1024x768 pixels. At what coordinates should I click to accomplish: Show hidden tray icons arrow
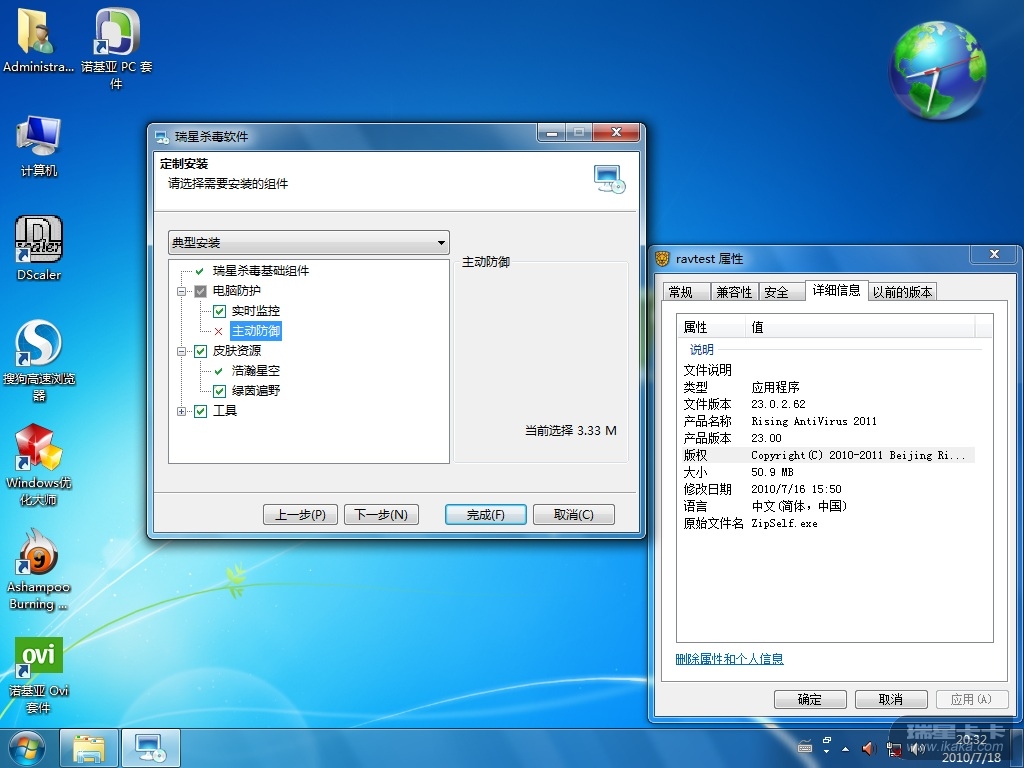[846, 748]
